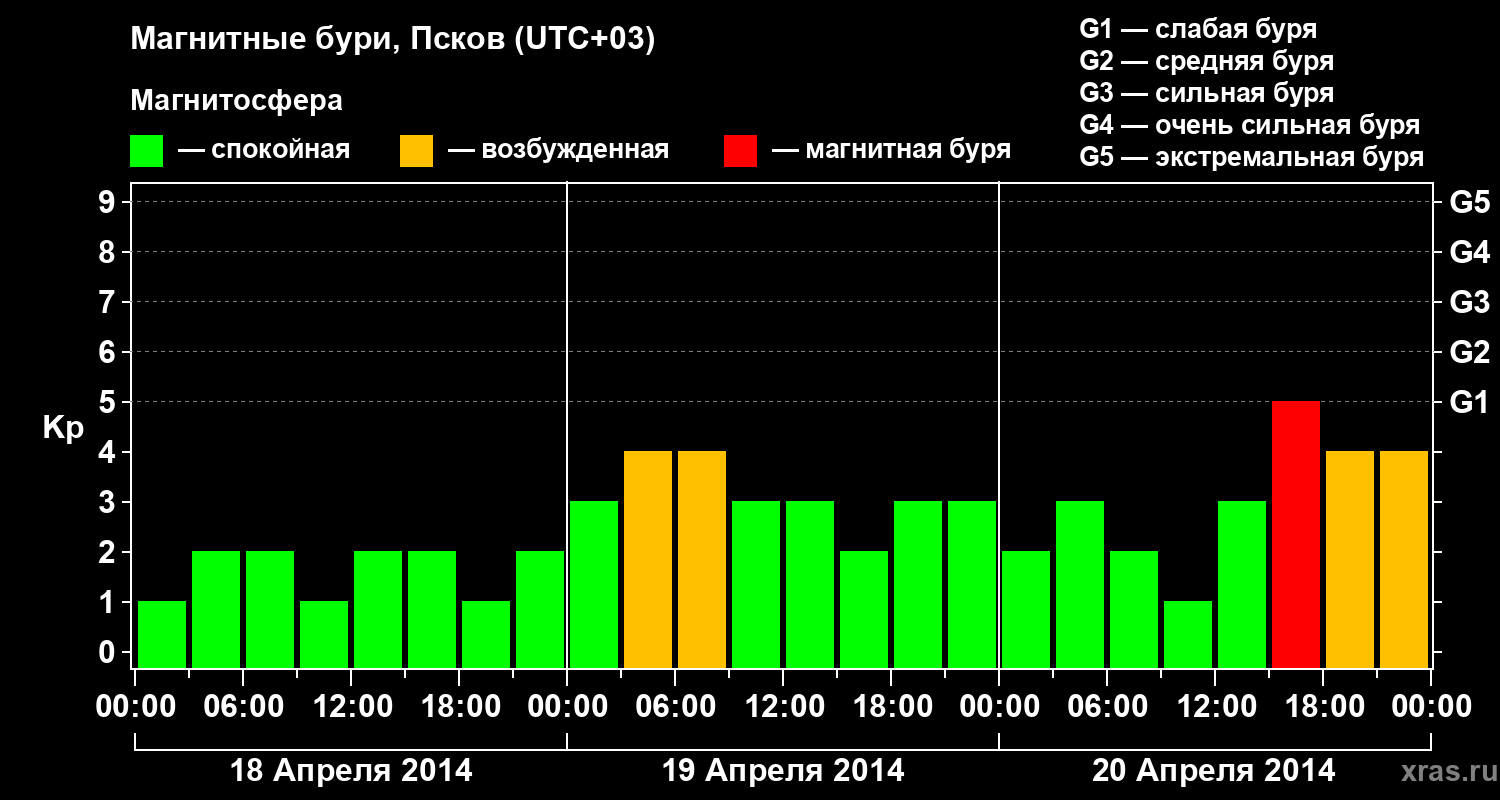Click the 'Магнитосфера' heading
The image size is (1500, 800).
tap(236, 101)
